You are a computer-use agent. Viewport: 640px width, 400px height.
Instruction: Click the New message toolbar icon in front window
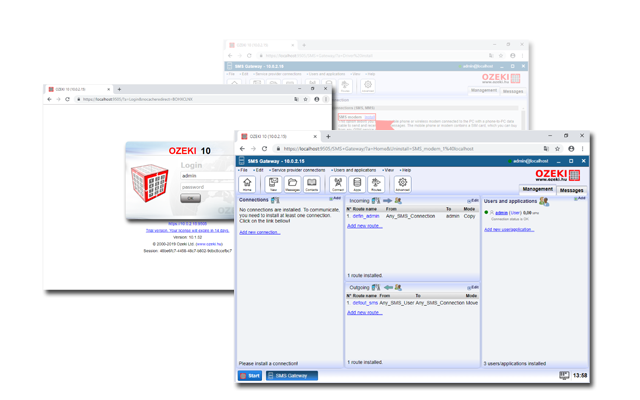coord(273,184)
